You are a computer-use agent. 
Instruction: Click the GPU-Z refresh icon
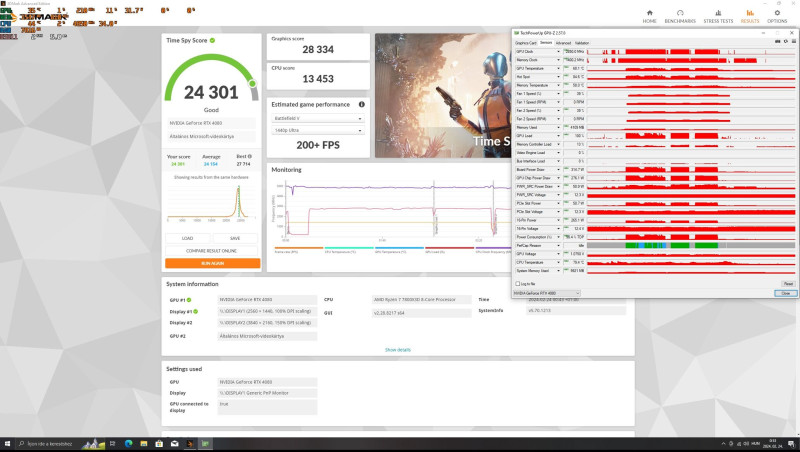(786, 41)
